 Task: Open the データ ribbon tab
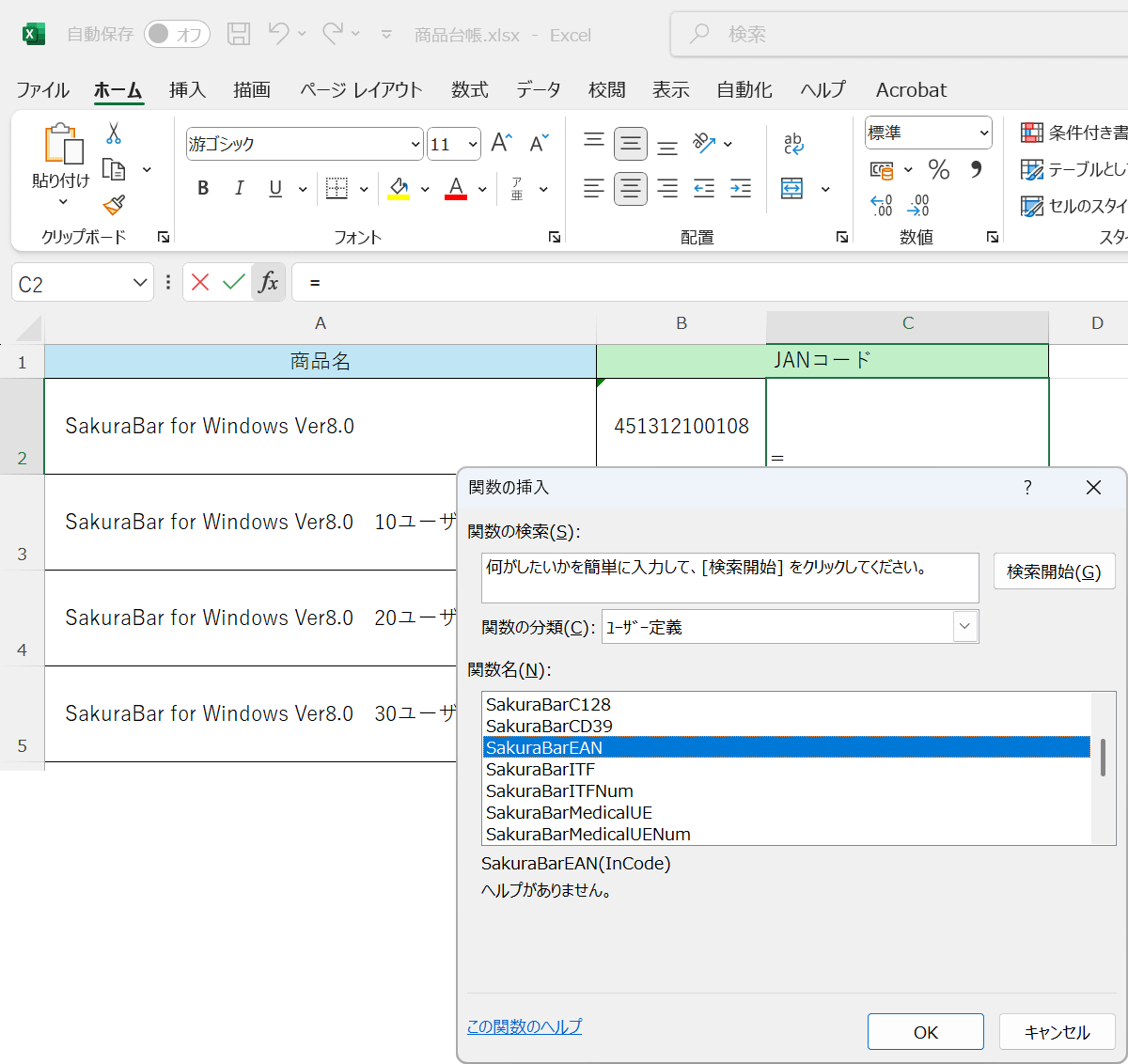tap(537, 89)
